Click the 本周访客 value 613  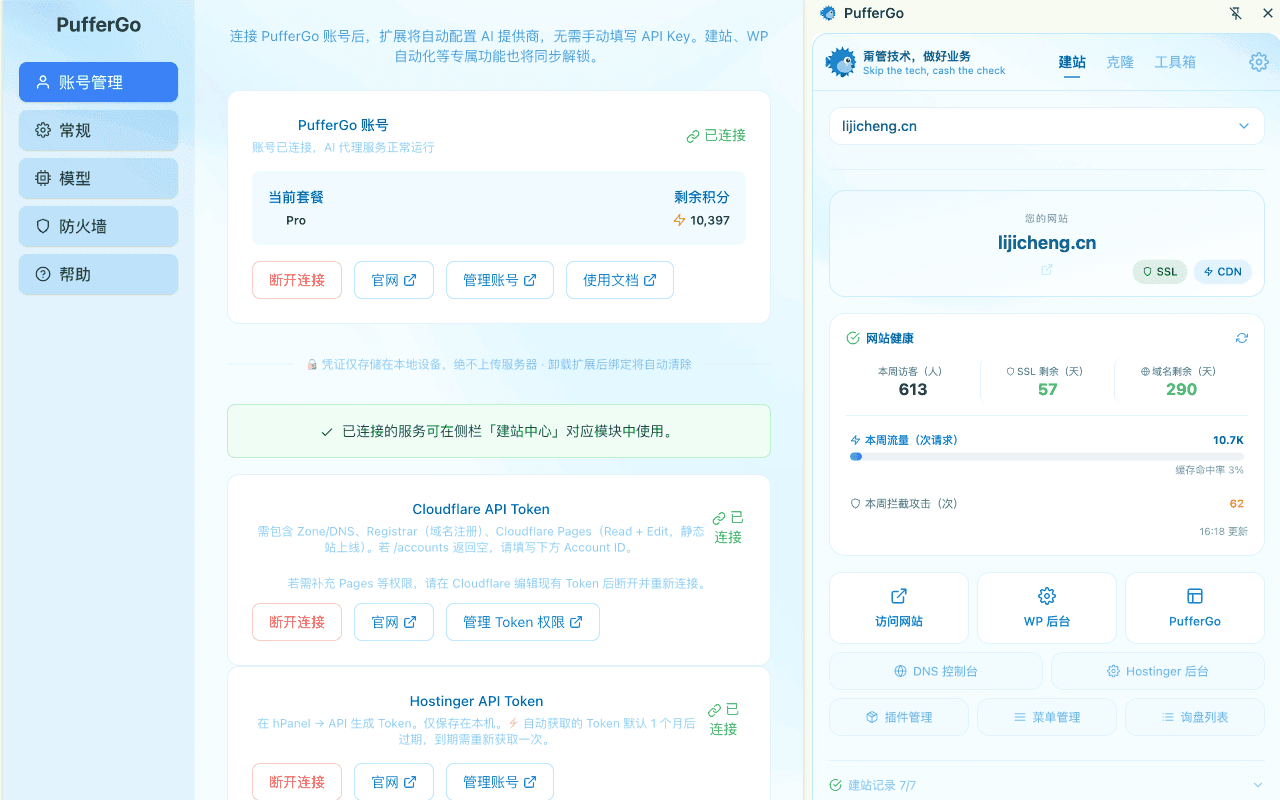point(913,389)
